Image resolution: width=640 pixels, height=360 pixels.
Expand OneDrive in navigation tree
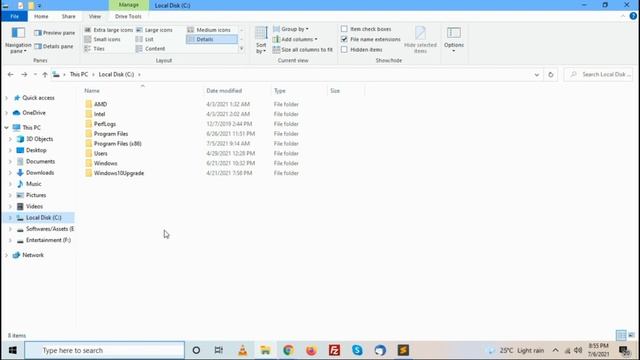pyautogui.click(x=7, y=113)
